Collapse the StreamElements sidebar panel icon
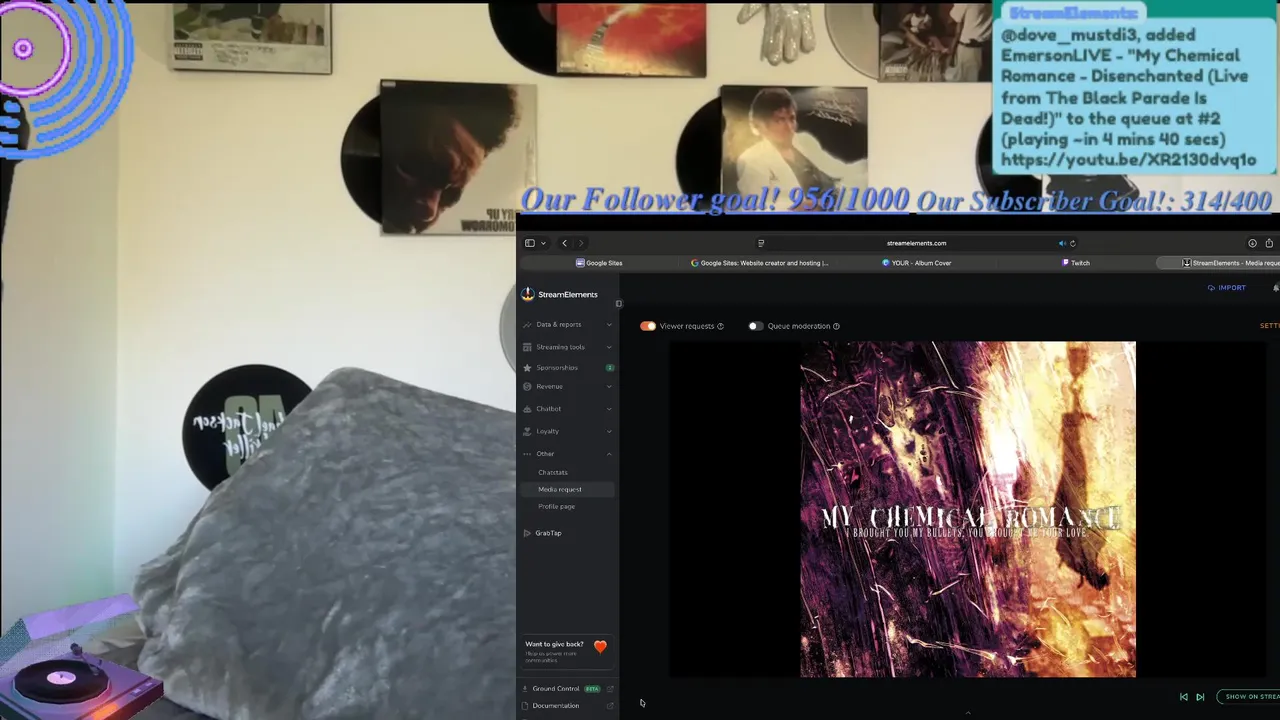Viewport: 1280px width, 720px height. click(618, 303)
